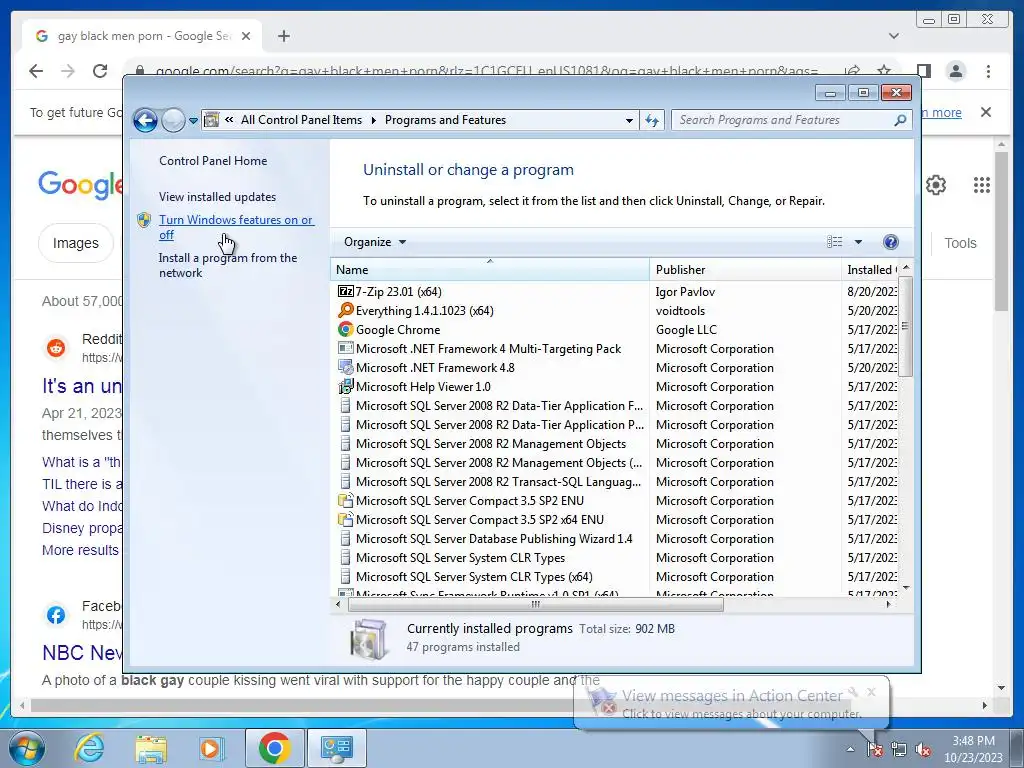Click the Back arrow in Control Panel

(x=145, y=120)
